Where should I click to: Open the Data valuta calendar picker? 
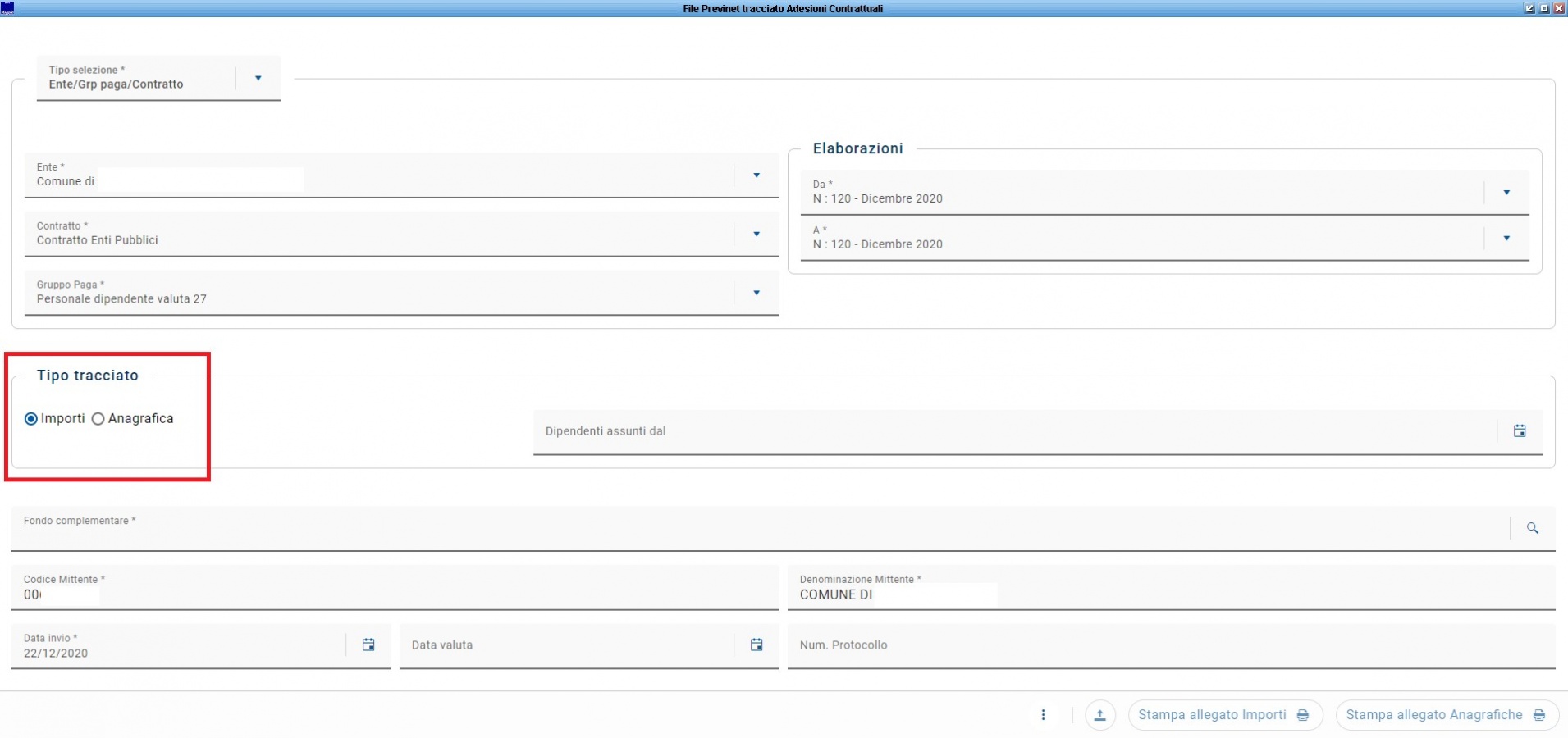point(756,645)
